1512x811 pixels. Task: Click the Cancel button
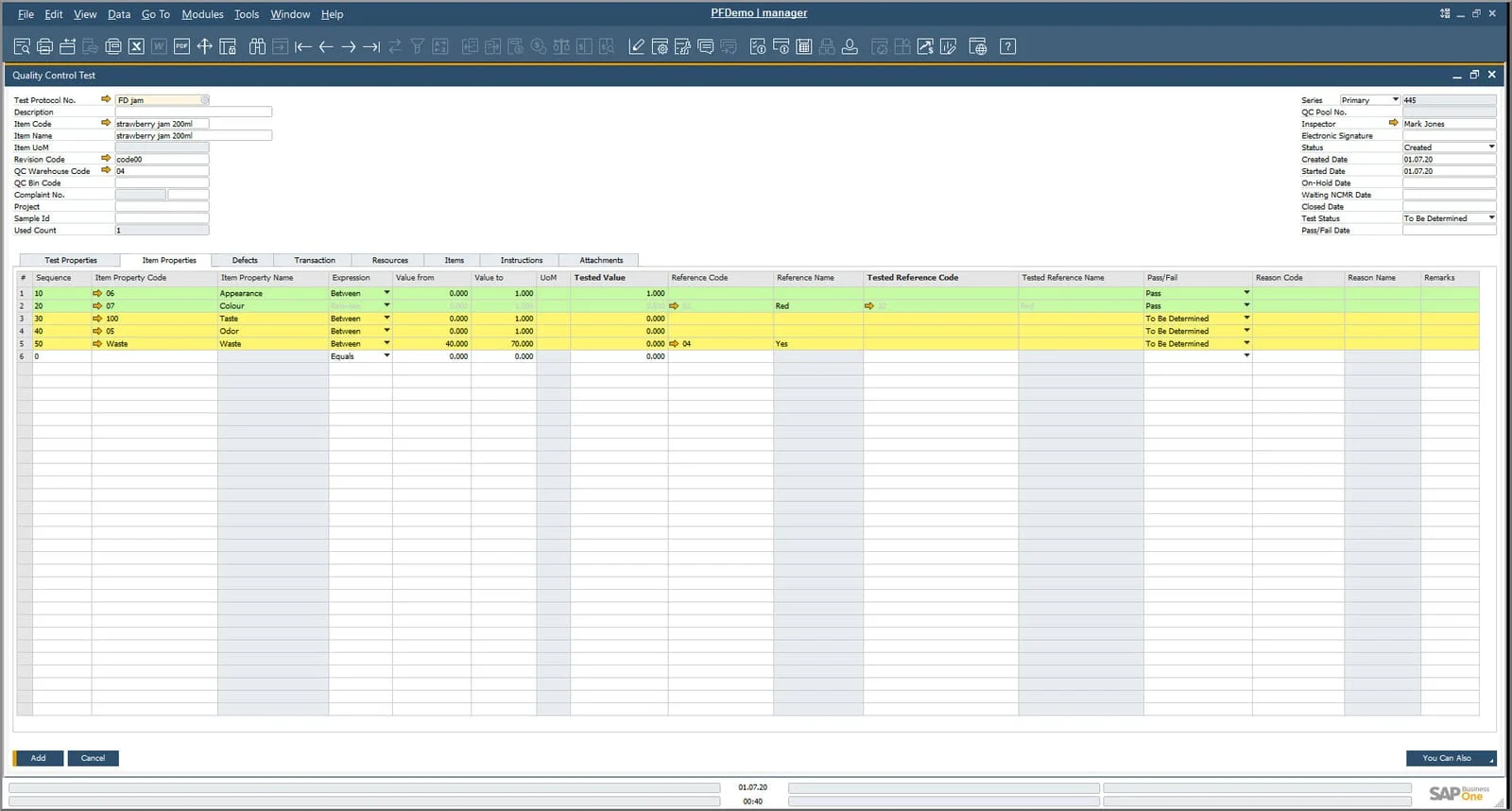93,758
